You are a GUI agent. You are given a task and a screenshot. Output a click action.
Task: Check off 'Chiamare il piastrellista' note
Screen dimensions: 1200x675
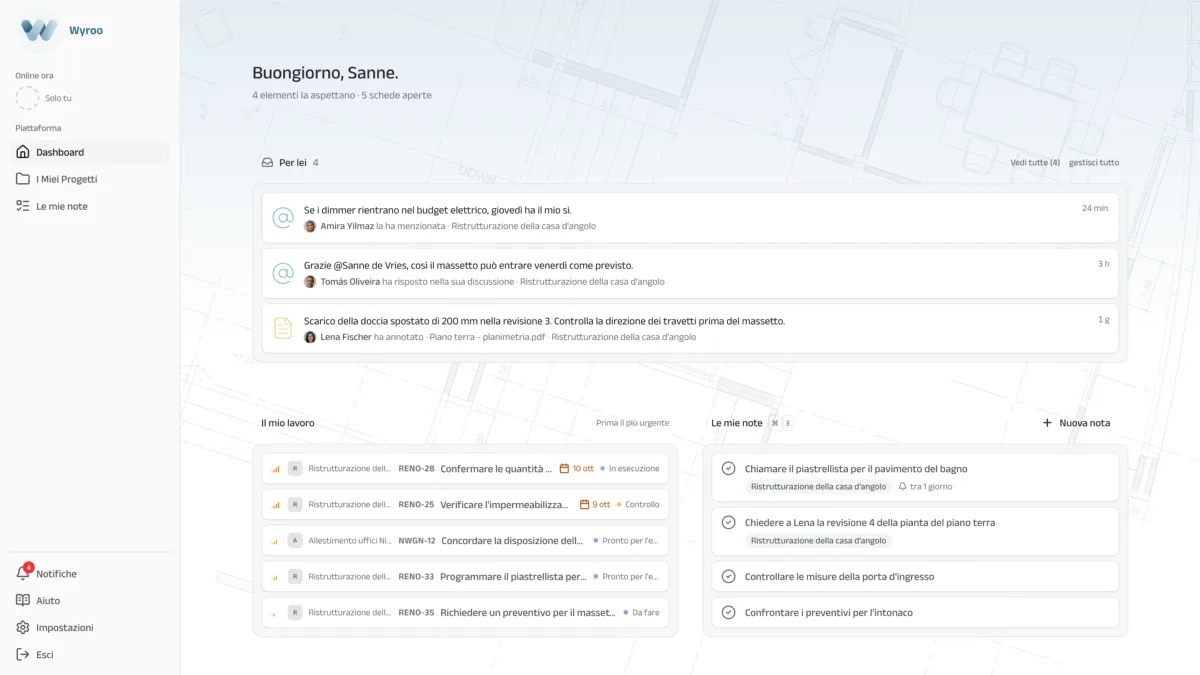click(728, 468)
